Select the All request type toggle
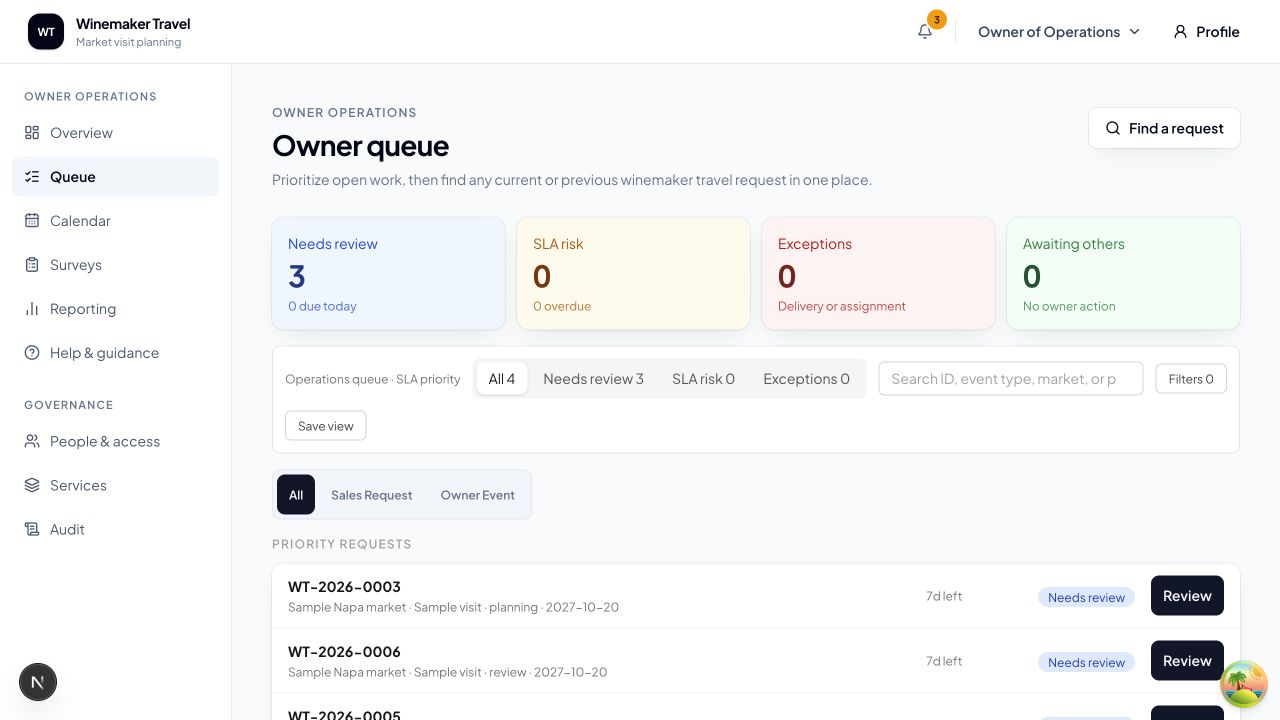The height and width of the screenshot is (720, 1280). (296, 495)
